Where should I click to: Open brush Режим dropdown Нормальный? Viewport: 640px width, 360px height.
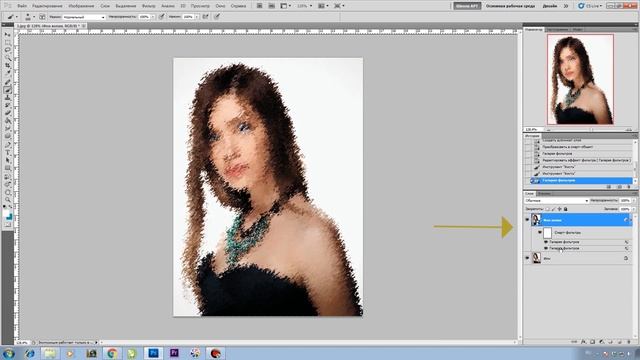(x=84, y=17)
